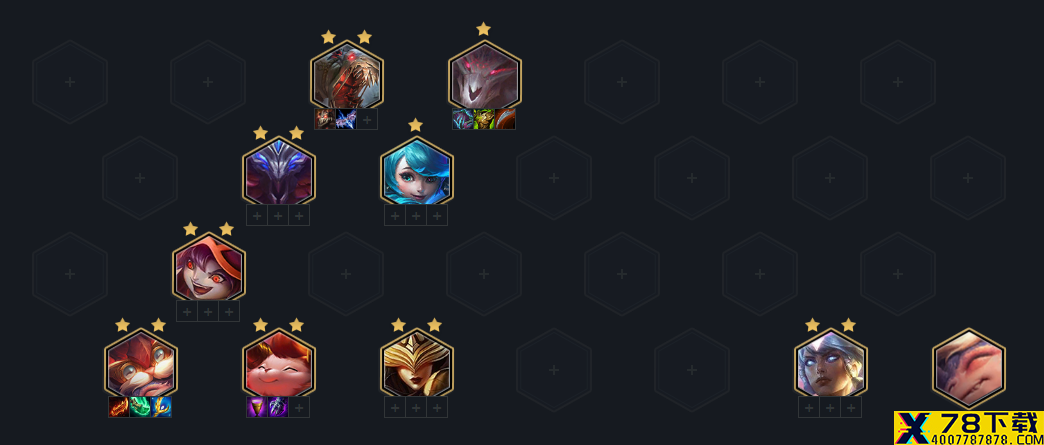
Task: Select the mustached goggles champion portrait
Action: tap(141, 362)
